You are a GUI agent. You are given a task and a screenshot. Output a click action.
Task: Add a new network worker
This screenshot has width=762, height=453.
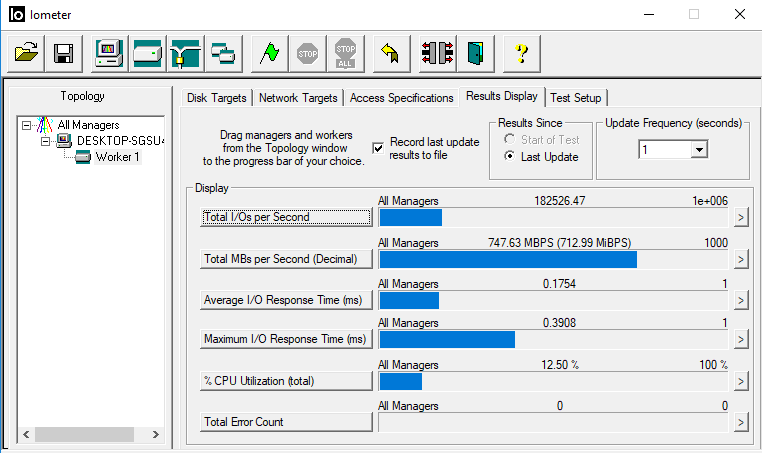[x=185, y=53]
